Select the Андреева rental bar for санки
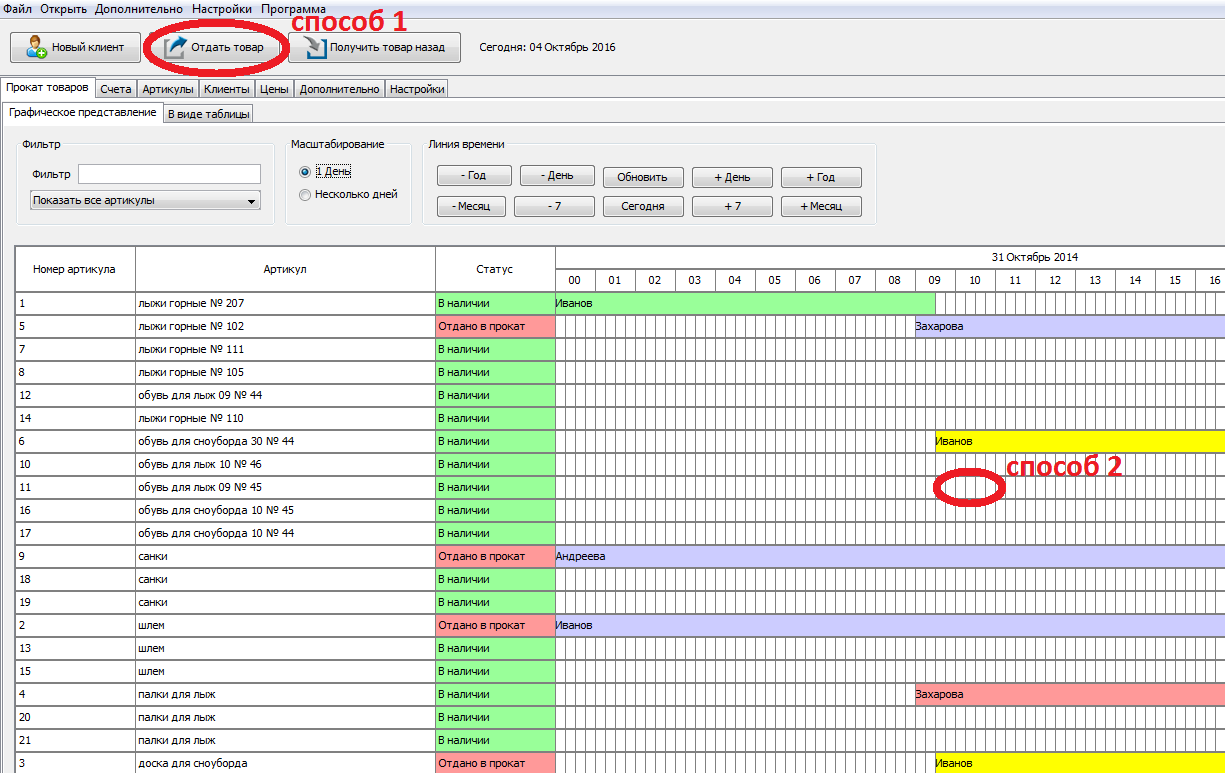This screenshot has height=773, width=1225. click(x=890, y=556)
